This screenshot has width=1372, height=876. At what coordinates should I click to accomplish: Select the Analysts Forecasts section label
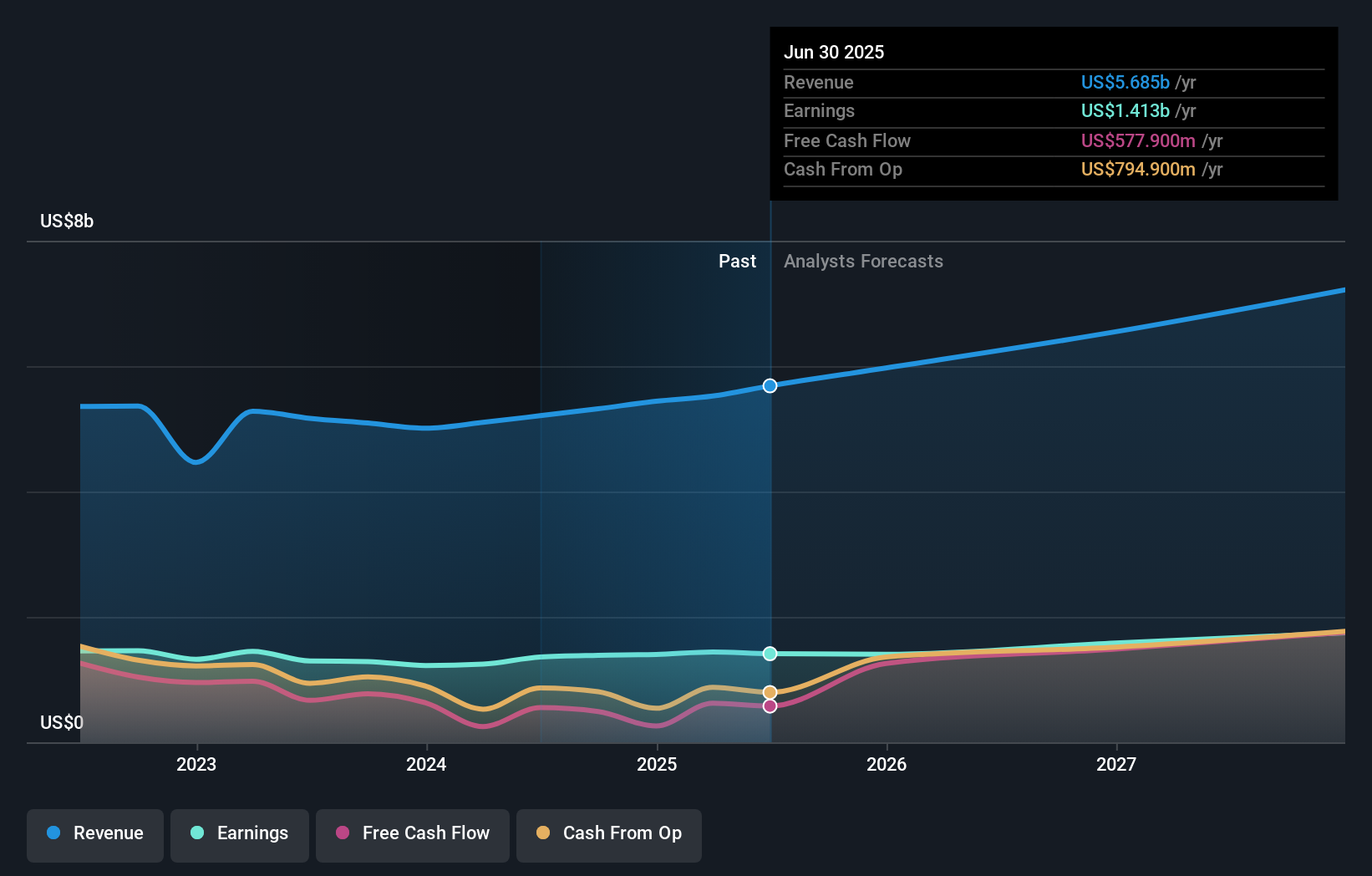pyautogui.click(x=863, y=261)
